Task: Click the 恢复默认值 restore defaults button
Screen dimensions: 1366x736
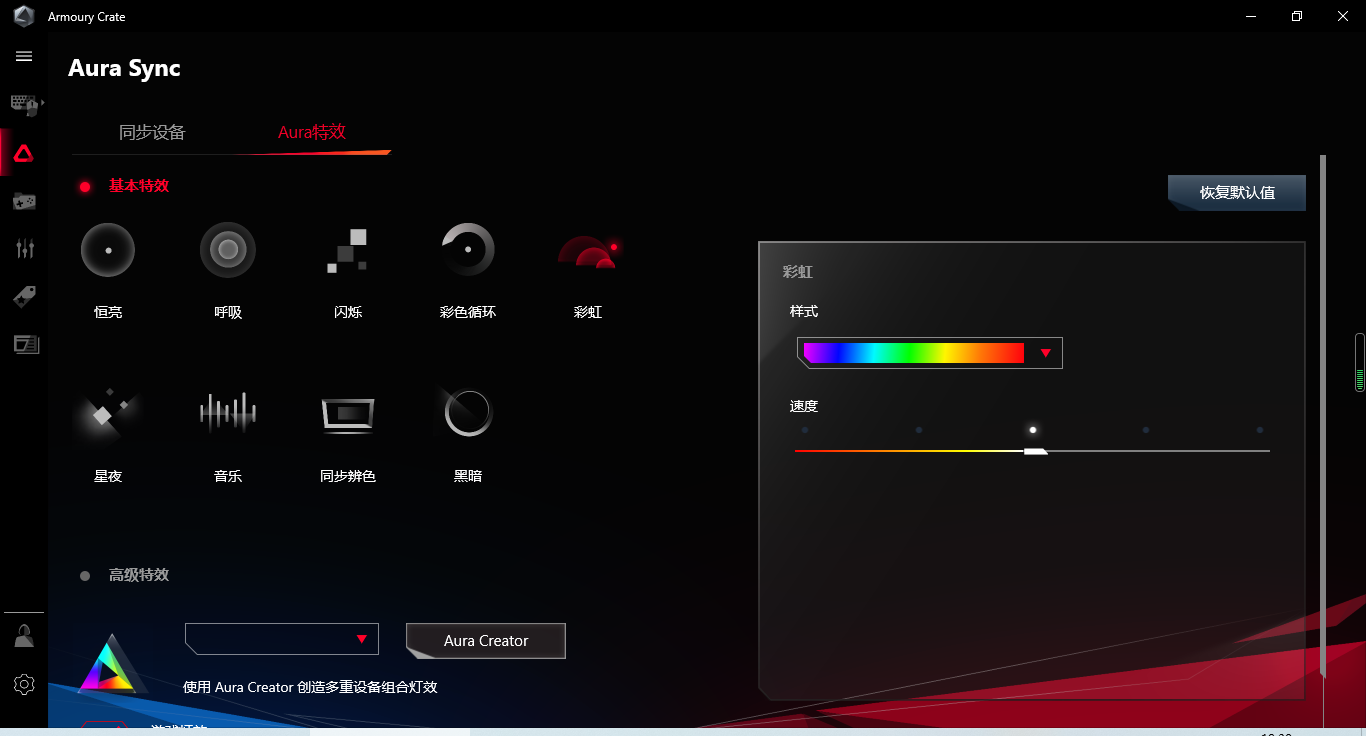Action: [1237, 192]
